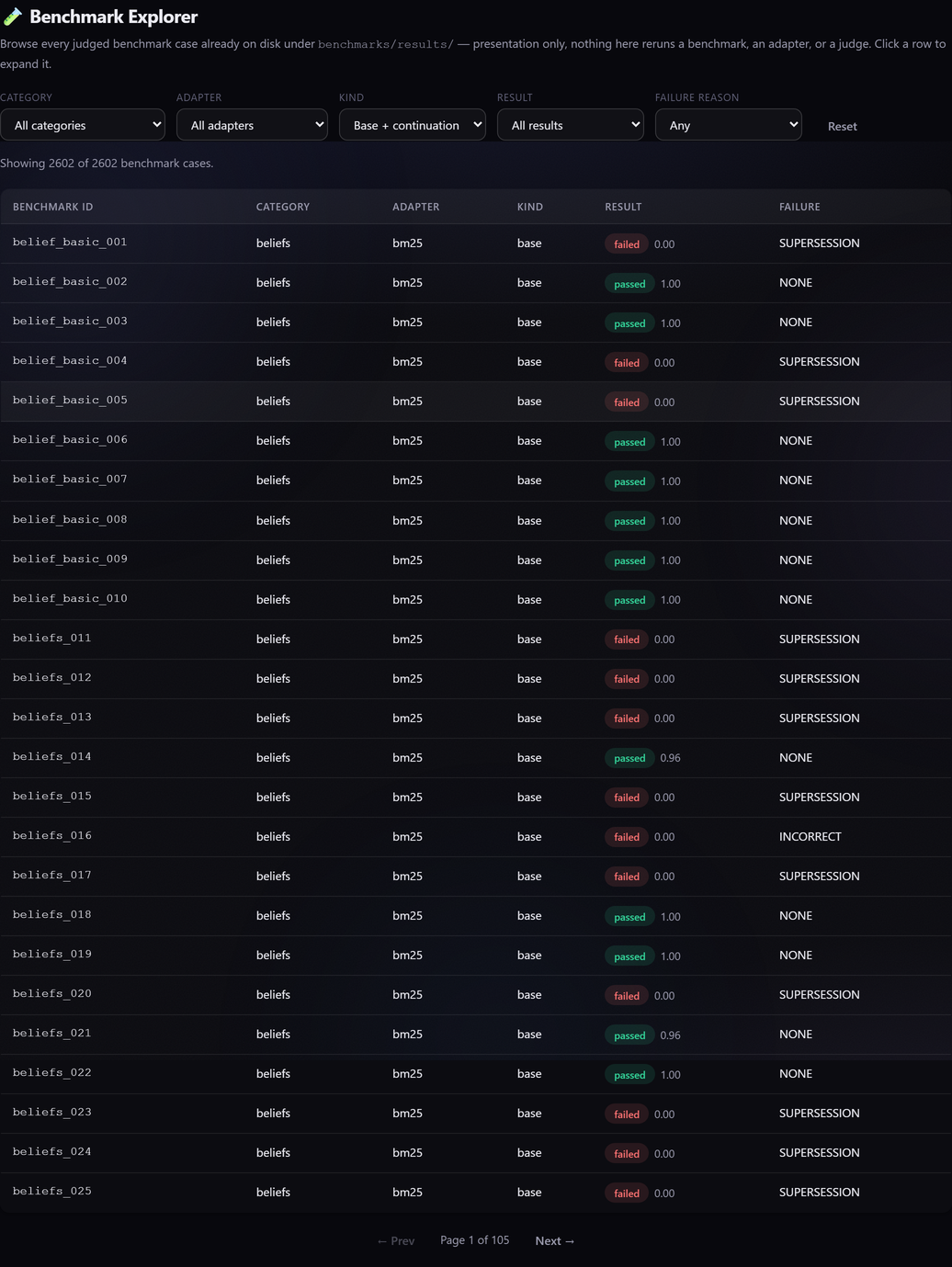Click the 0.96 score for beliefs_014
The image size is (952, 1267).
(x=671, y=758)
